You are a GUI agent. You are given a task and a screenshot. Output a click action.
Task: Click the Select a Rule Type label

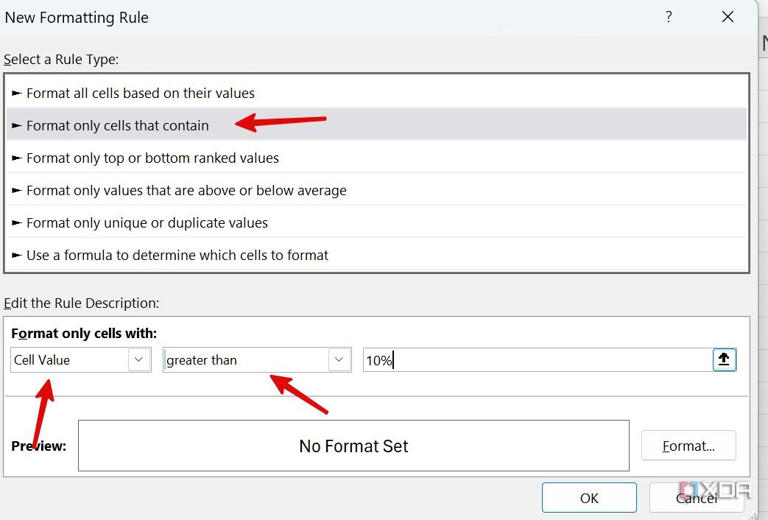pyautogui.click(x=61, y=59)
